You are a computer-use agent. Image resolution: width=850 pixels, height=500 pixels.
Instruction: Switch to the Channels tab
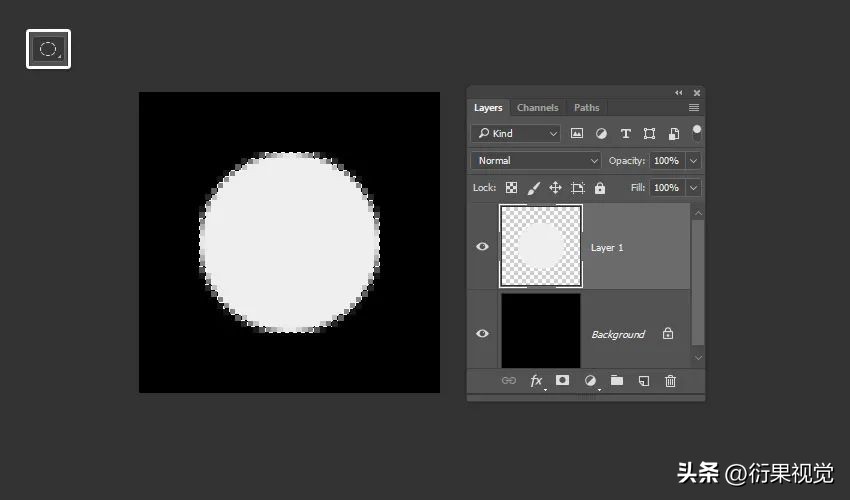pos(538,108)
